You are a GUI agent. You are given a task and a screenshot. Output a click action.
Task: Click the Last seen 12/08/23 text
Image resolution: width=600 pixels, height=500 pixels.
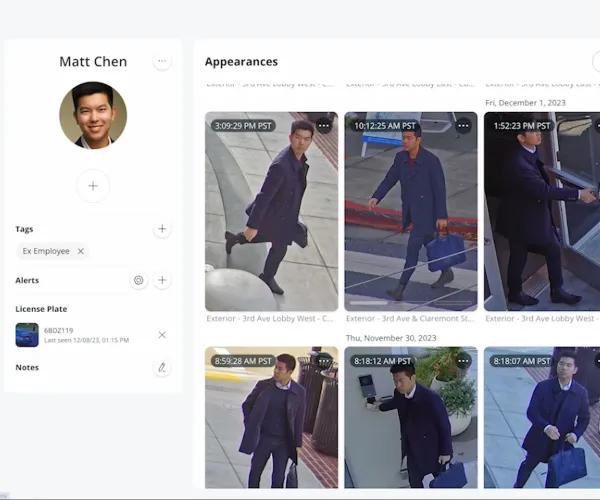coord(86,340)
